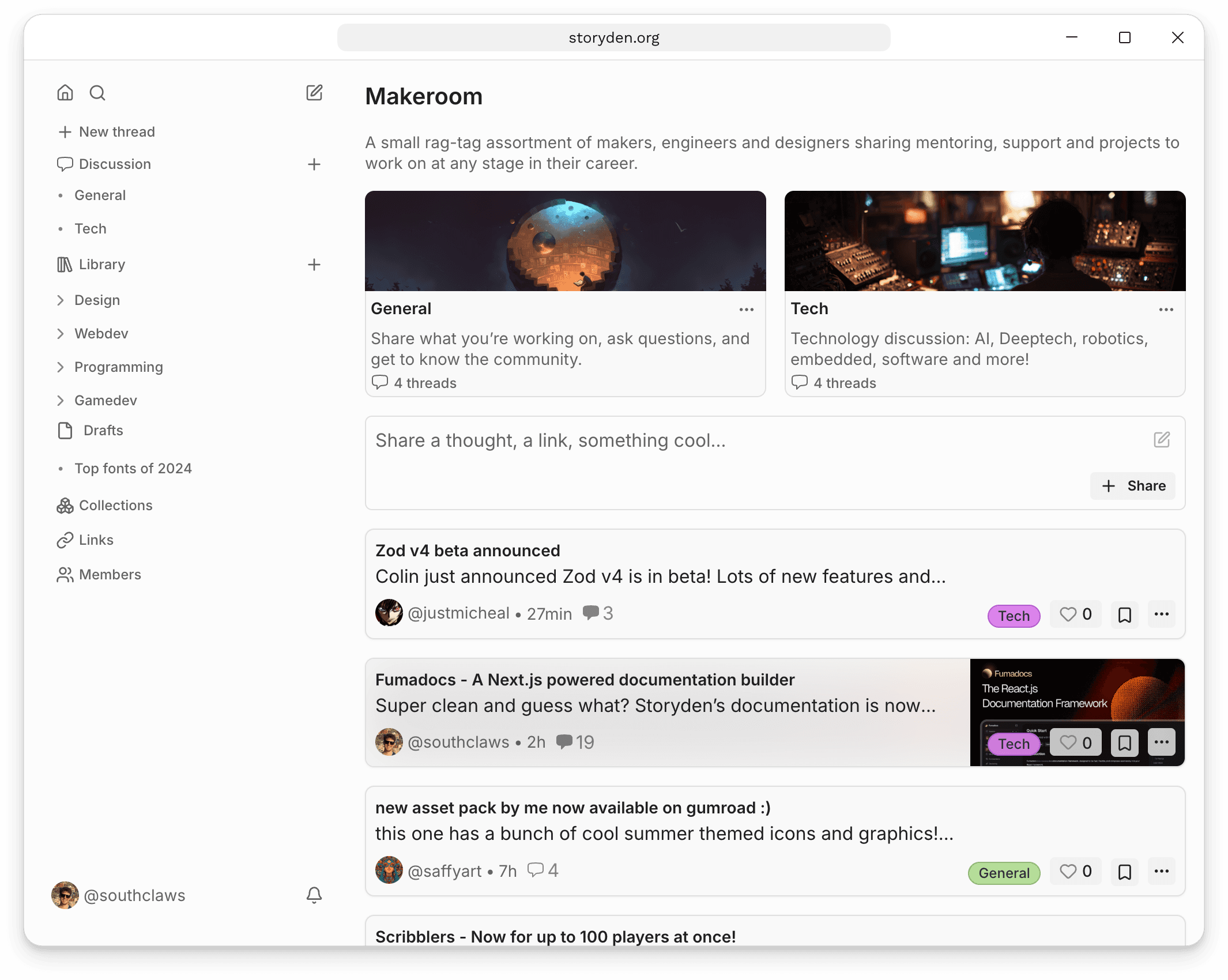Maximize the browser window
Viewport: 1228px width, 980px height.
point(1124,37)
